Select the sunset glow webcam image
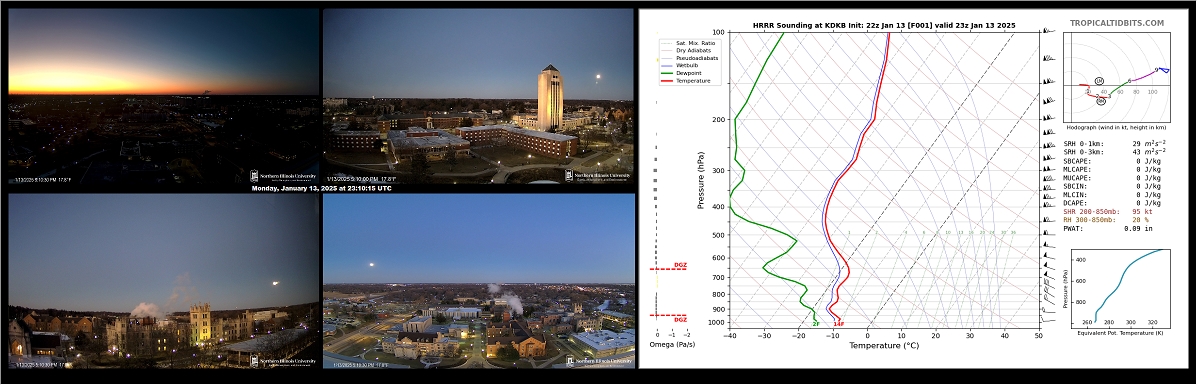The height and width of the screenshot is (385, 1197). 163,96
